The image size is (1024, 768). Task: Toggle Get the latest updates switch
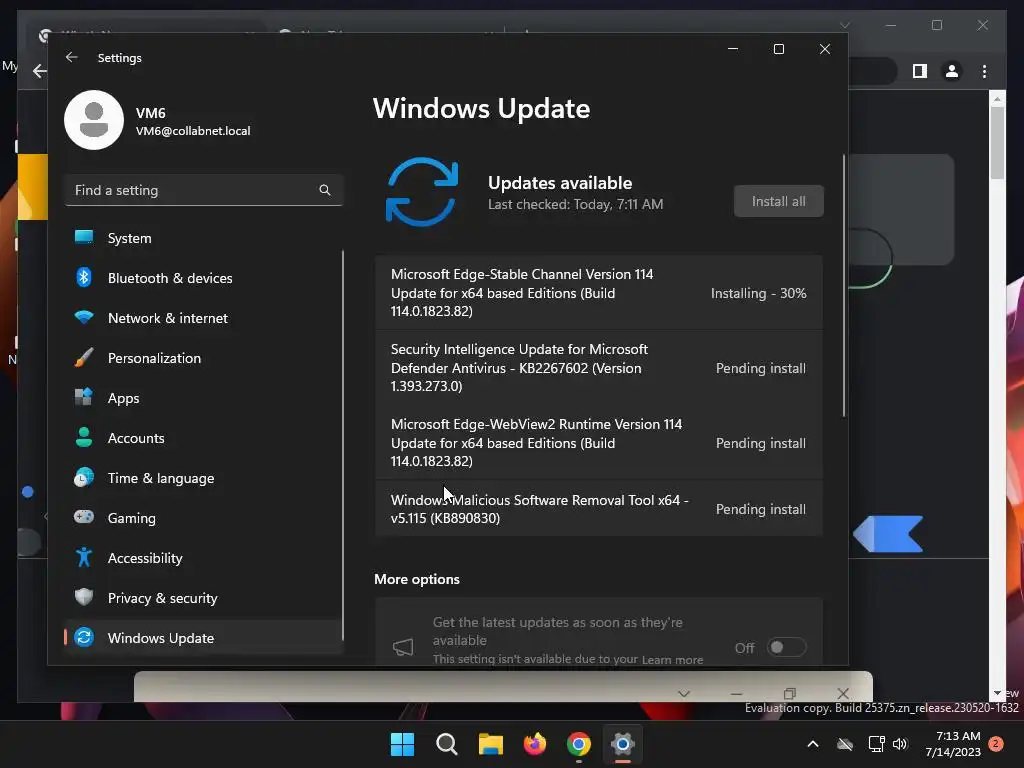click(x=786, y=647)
